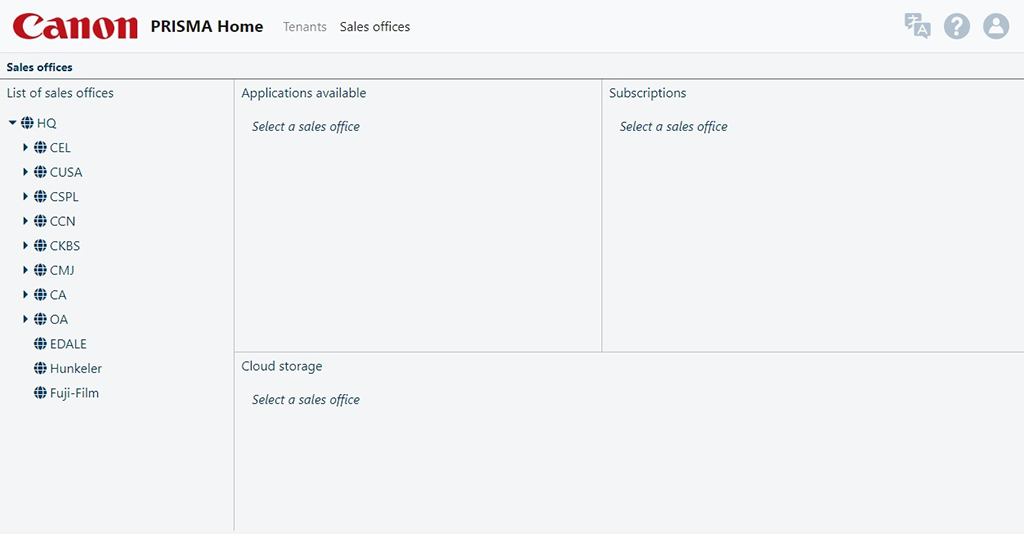This screenshot has width=1024, height=534.
Task: Open the user account profile icon
Action: 996,26
